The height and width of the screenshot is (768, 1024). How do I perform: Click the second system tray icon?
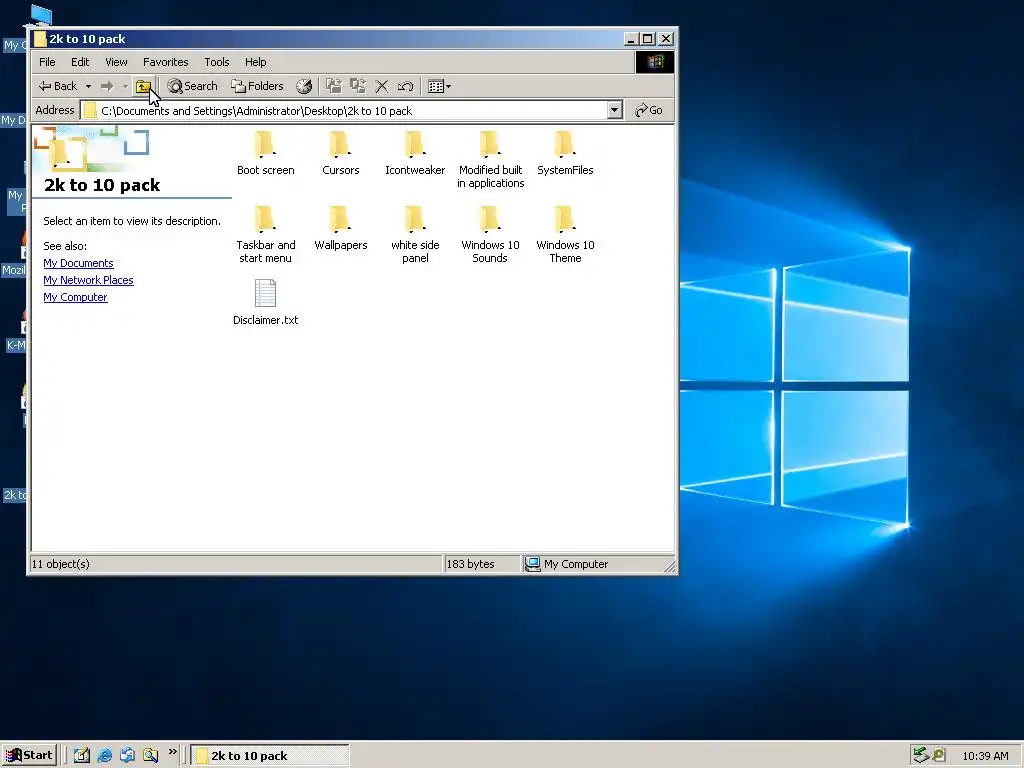(938, 755)
